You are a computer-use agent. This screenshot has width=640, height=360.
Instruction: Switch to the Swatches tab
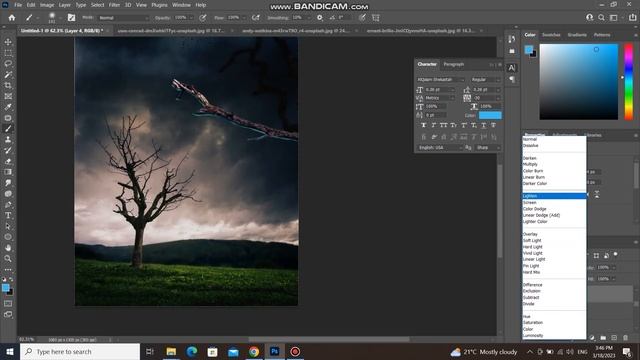click(x=551, y=35)
